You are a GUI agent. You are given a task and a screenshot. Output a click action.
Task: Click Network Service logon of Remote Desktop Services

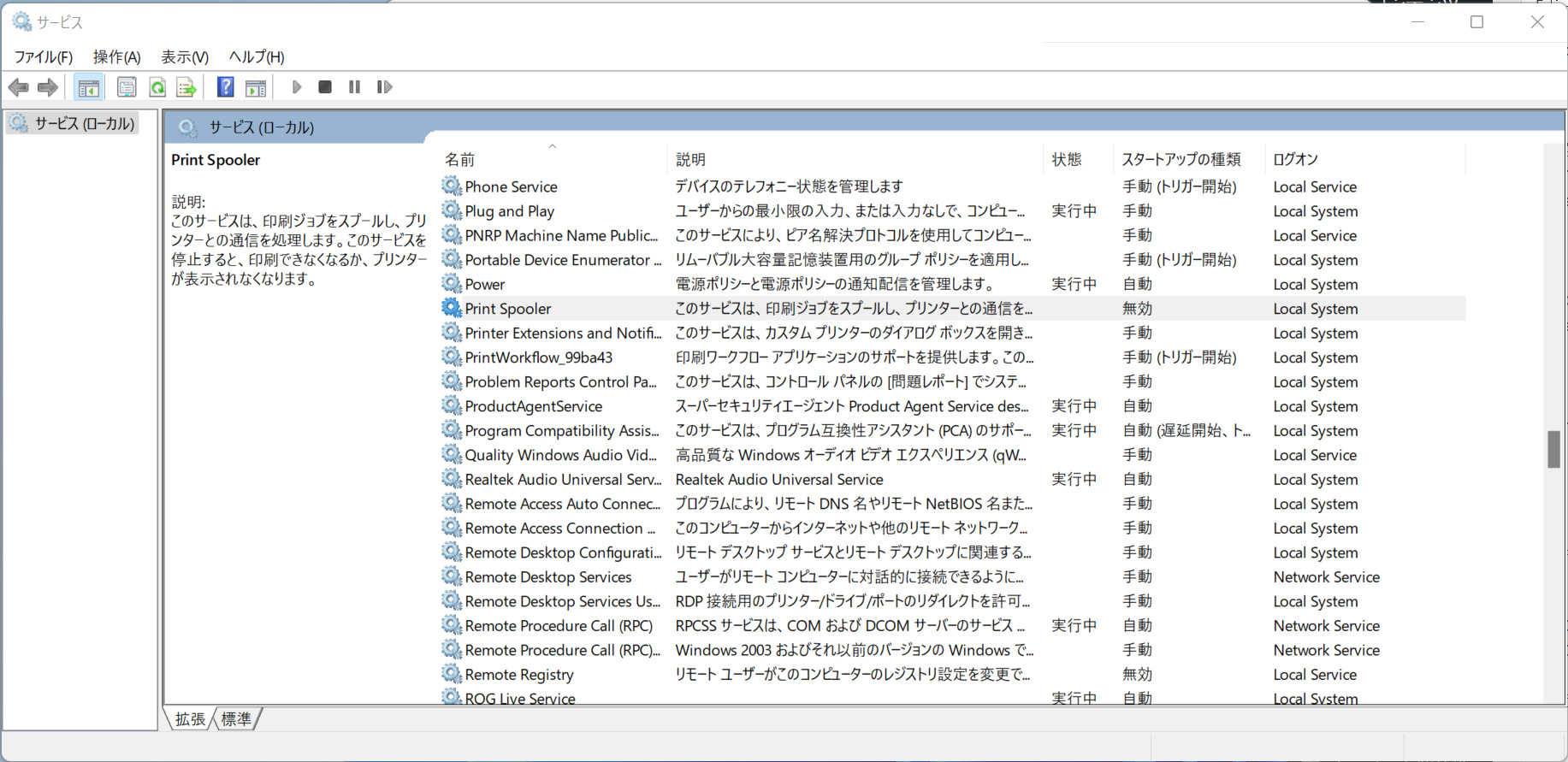(x=1326, y=576)
